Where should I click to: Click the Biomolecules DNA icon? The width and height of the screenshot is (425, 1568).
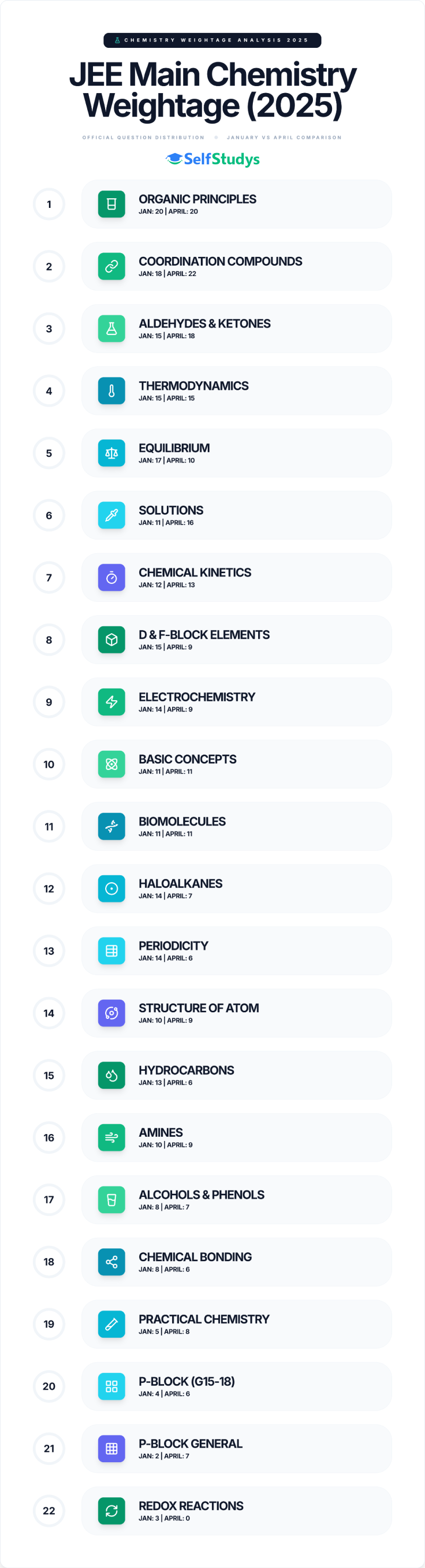click(111, 826)
